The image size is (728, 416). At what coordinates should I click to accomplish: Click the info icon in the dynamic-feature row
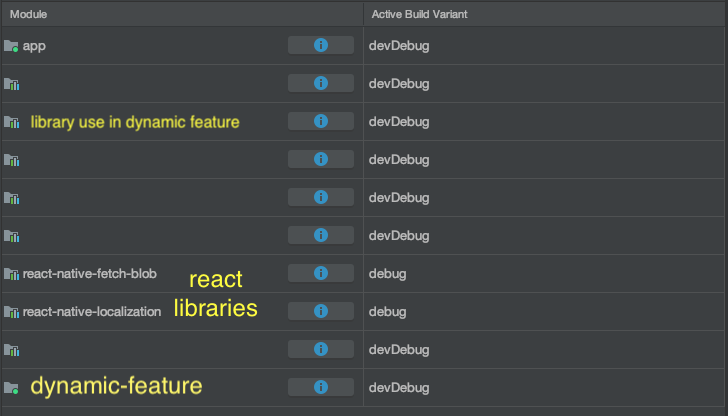pyautogui.click(x=321, y=387)
